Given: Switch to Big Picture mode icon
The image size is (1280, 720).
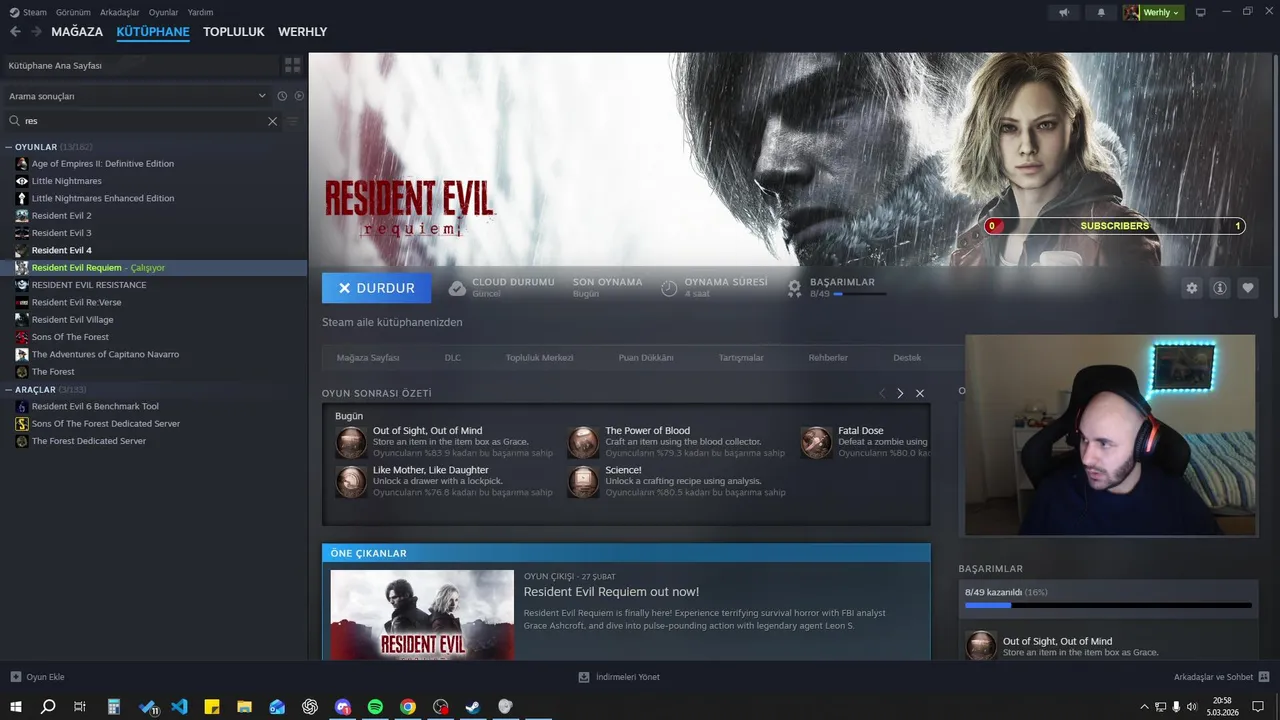Looking at the screenshot, I should (1201, 12).
